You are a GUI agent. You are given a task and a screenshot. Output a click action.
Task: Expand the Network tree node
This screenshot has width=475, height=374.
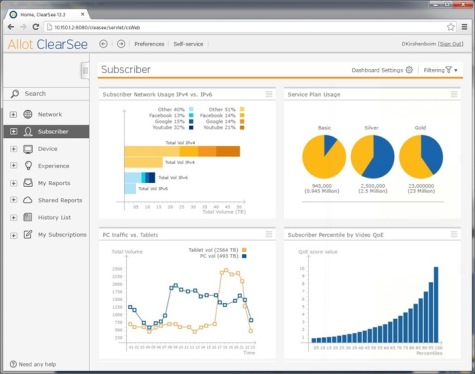click(x=13, y=114)
